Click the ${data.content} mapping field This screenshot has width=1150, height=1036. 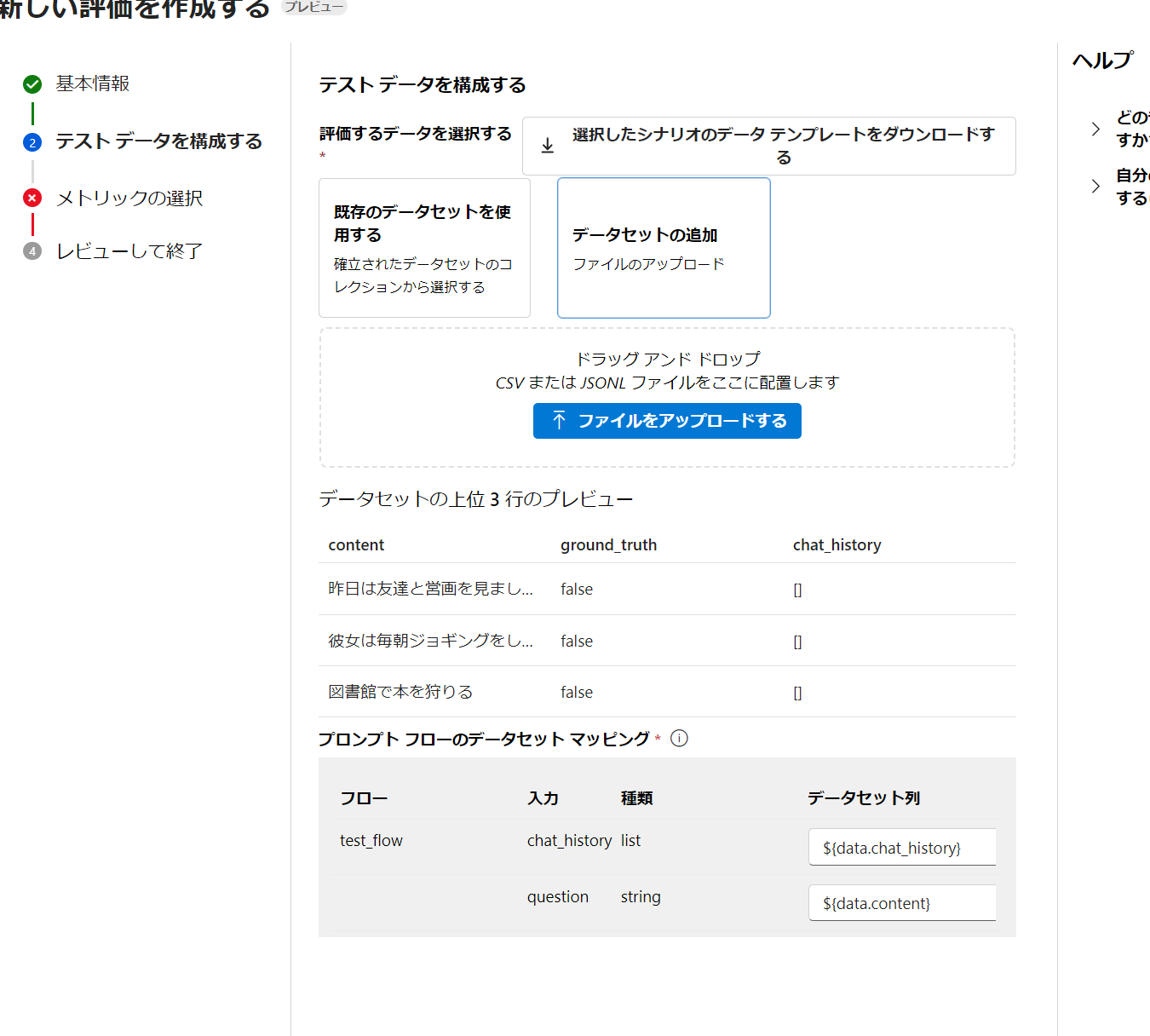[x=902, y=903]
